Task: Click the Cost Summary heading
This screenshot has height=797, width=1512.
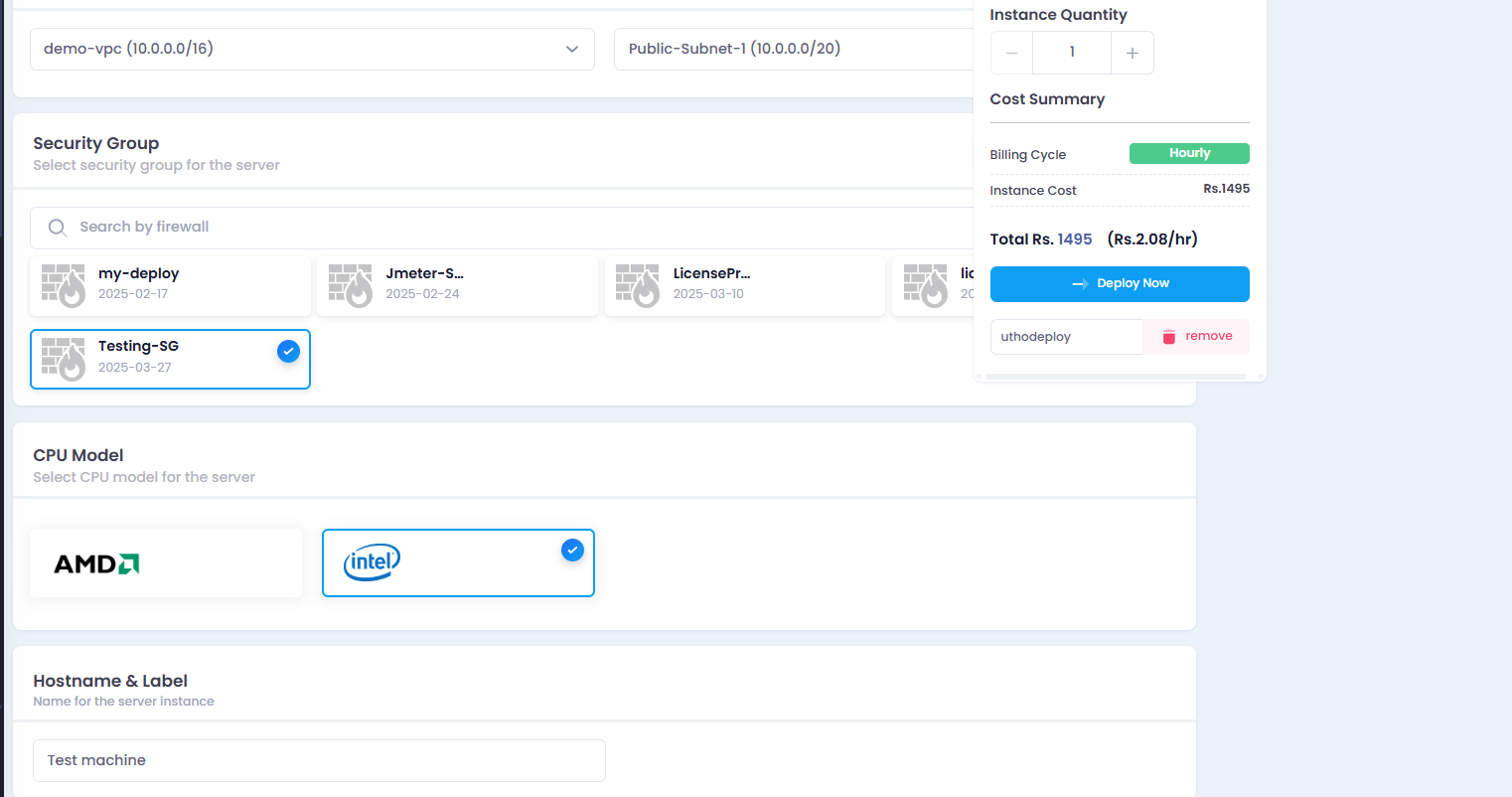Action: click(x=1047, y=99)
